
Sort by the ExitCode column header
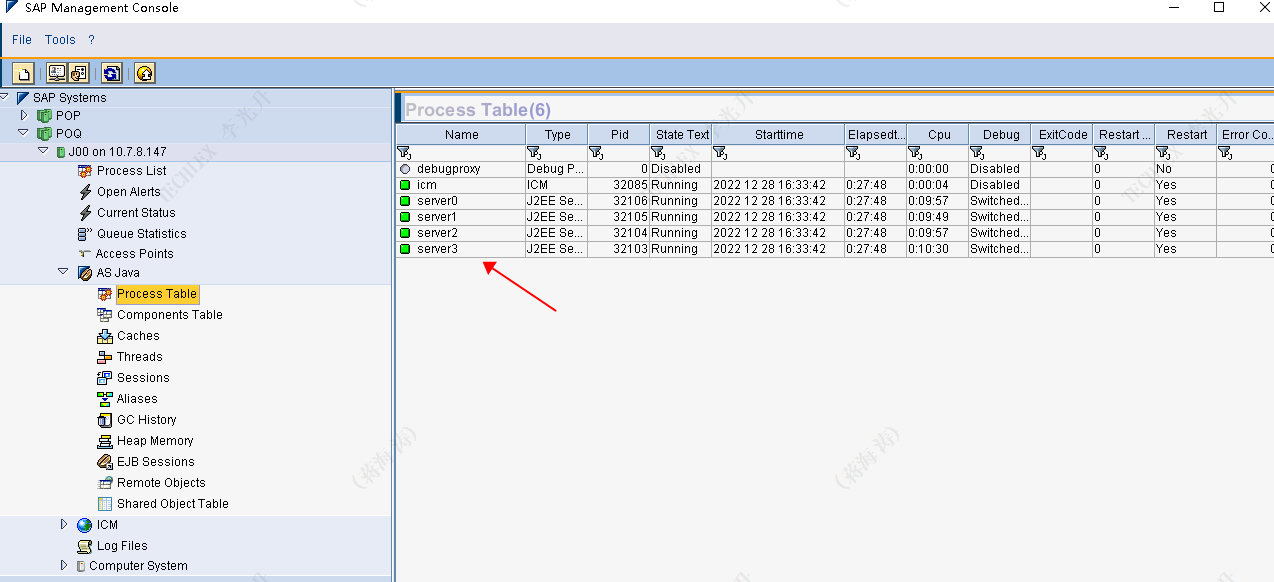1062,135
